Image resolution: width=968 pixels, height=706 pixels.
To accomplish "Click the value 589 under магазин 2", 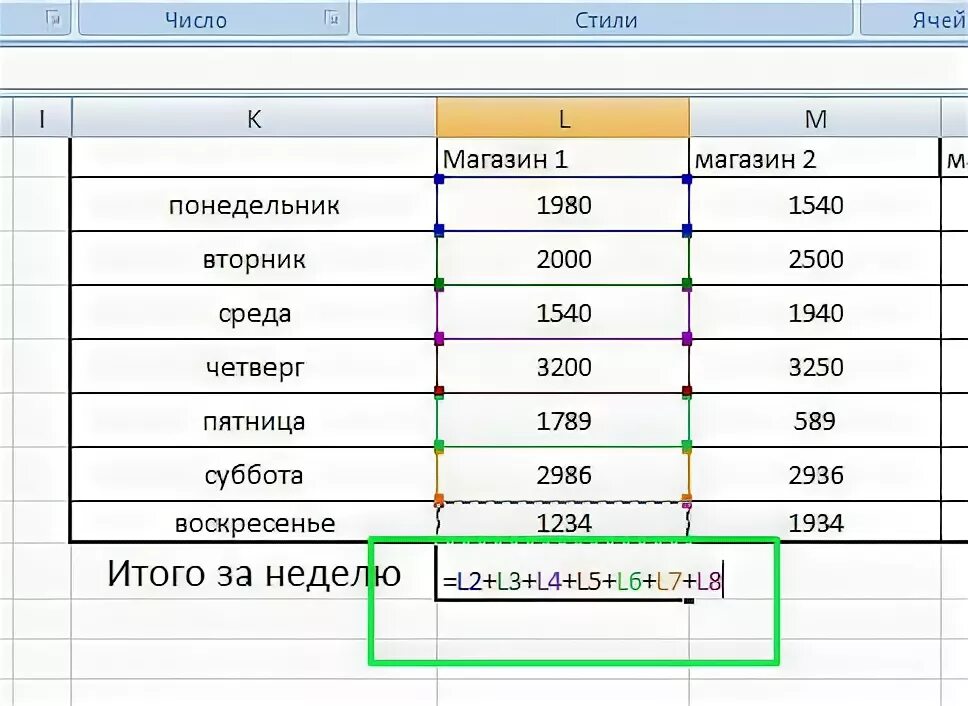I will (817, 420).
